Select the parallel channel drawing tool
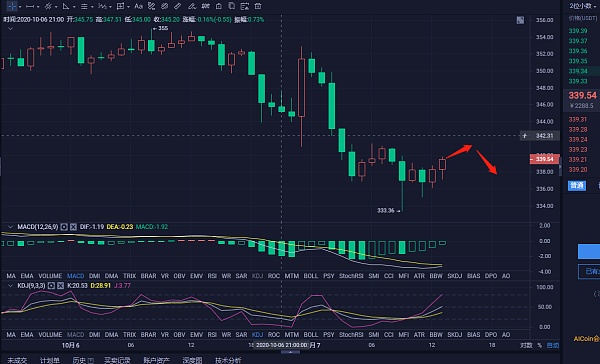The width and height of the screenshot is (600, 364). tap(48, 6)
